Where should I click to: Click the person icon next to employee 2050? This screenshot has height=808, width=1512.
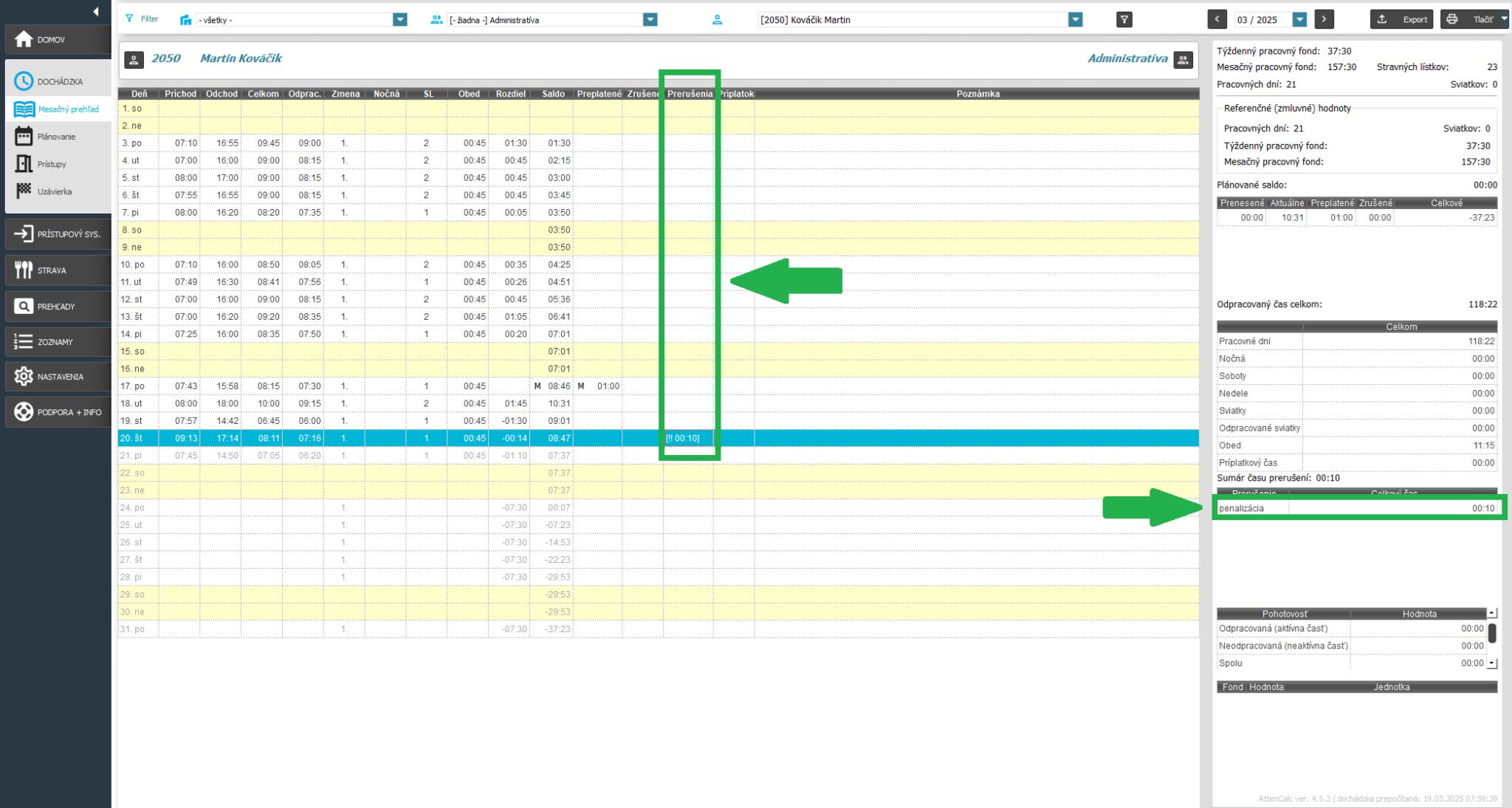coord(134,60)
